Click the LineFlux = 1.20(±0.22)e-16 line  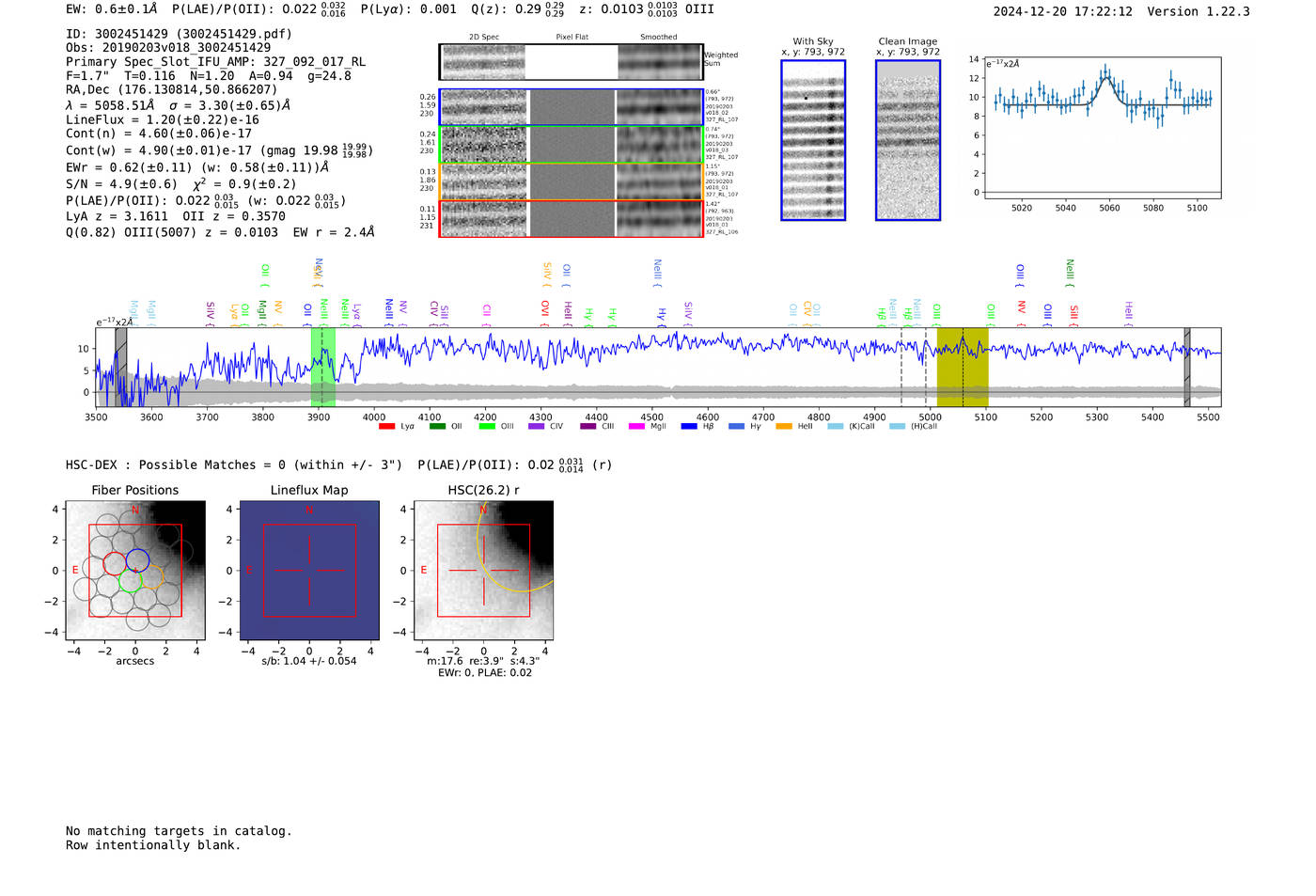[163, 119]
